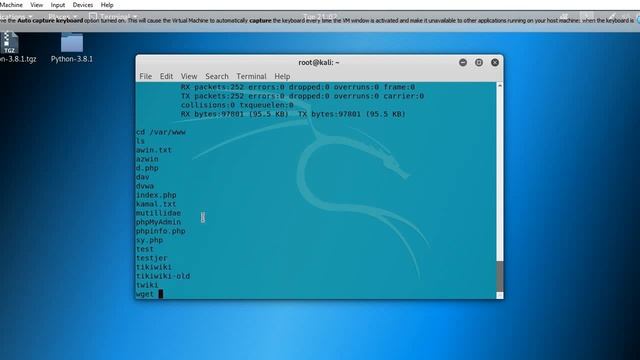
Task: Open the terminal Search menu
Action: (217, 76)
